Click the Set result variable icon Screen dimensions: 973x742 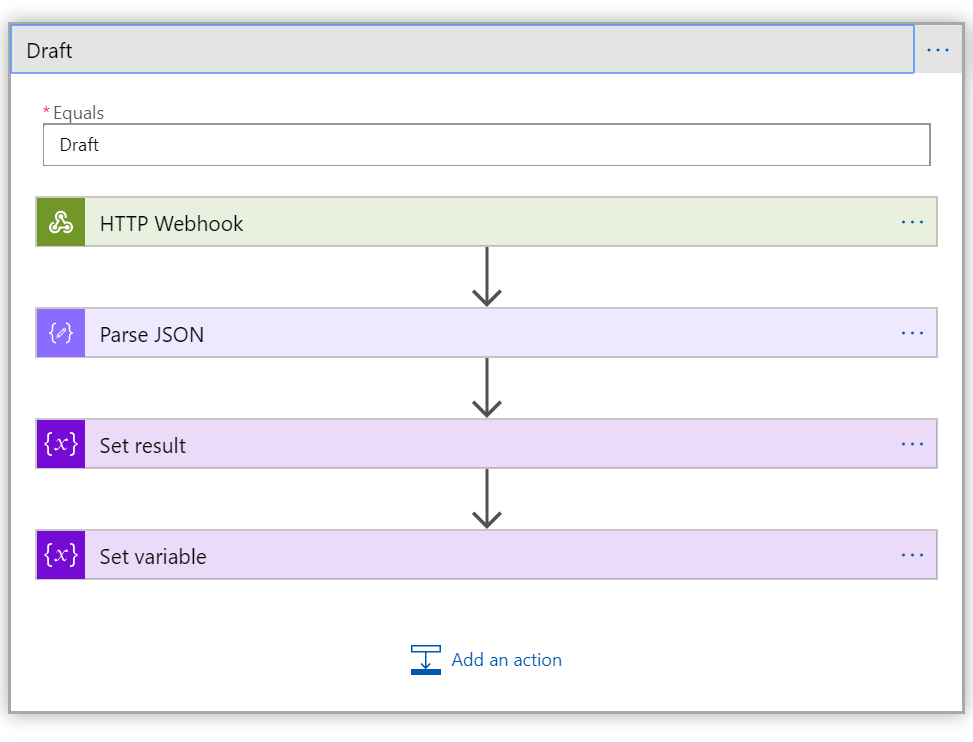(61, 444)
